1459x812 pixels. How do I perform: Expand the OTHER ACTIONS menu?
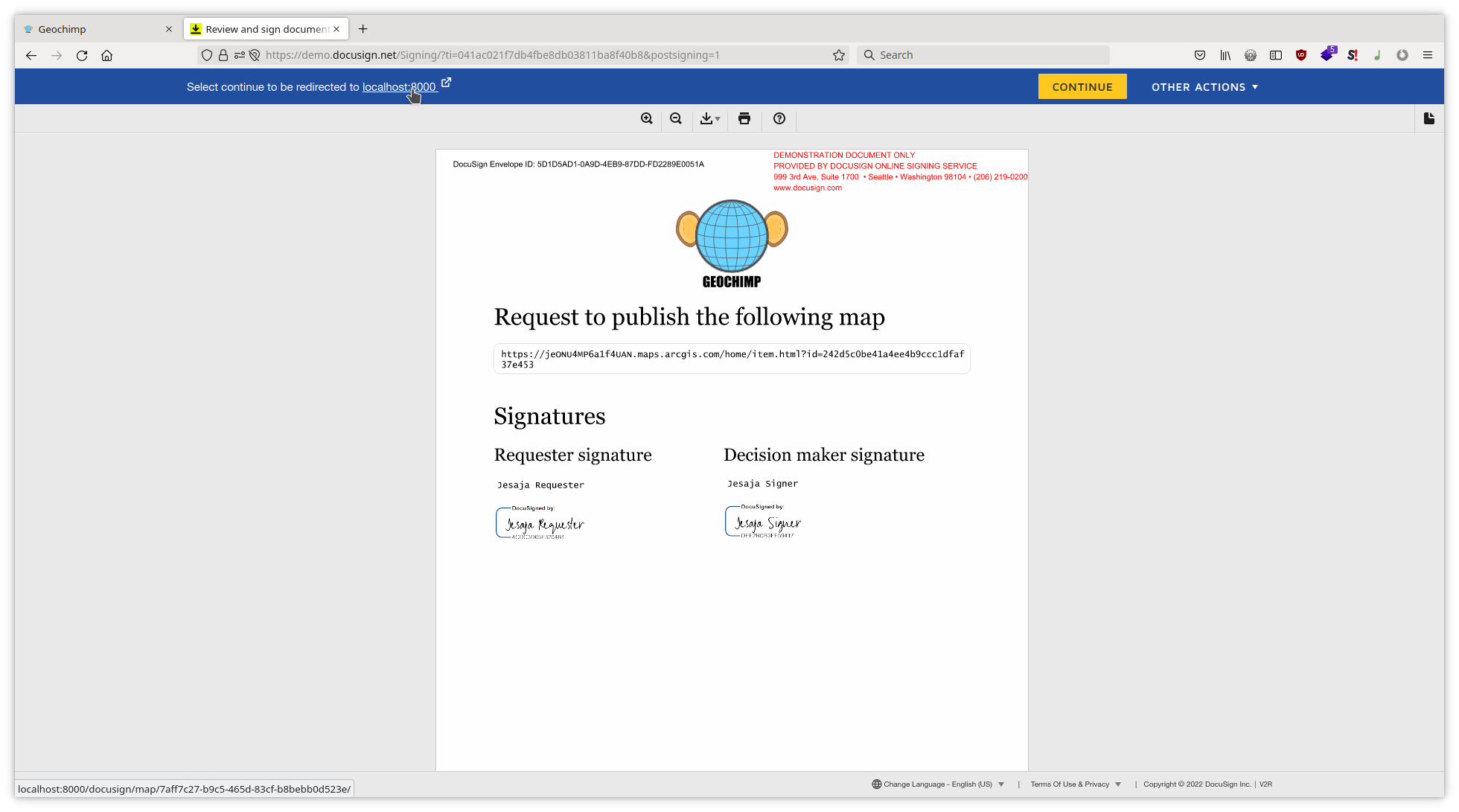pyautogui.click(x=1204, y=87)
